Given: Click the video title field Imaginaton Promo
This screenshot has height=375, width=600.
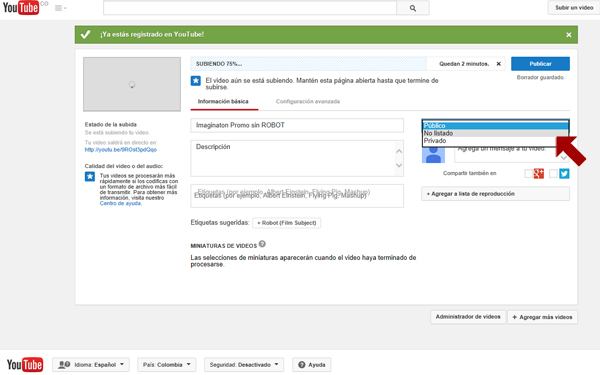Looking at the screenshot, I should (297, 125).
